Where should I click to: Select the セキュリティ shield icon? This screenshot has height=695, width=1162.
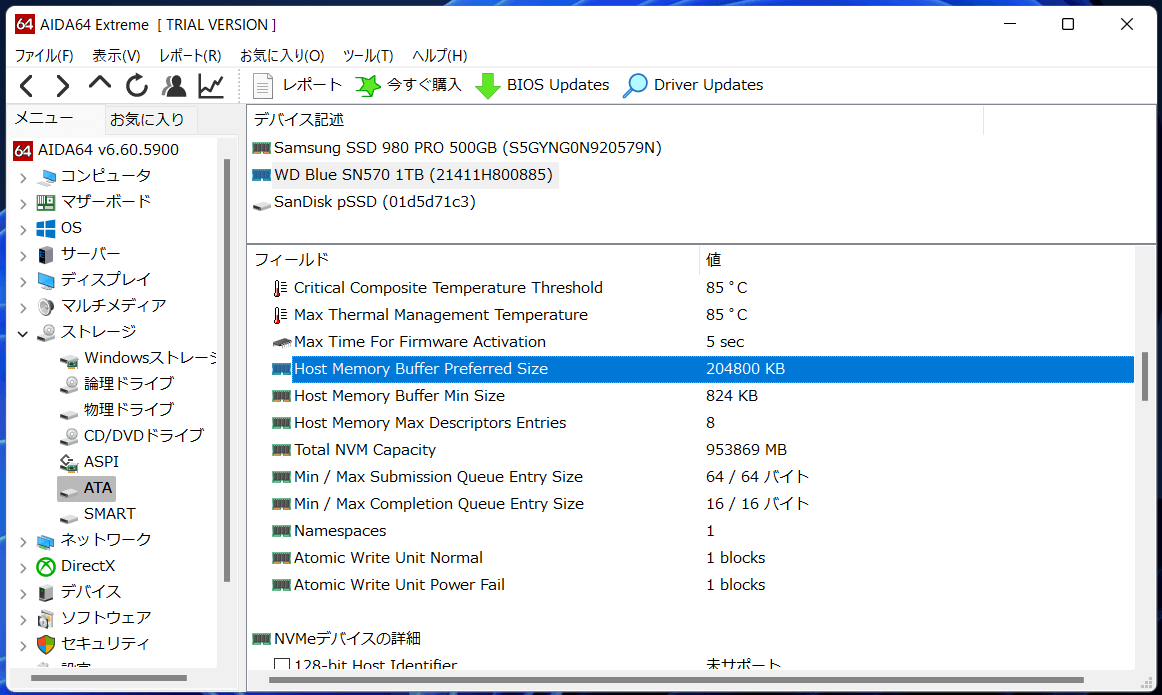point(46,645)
